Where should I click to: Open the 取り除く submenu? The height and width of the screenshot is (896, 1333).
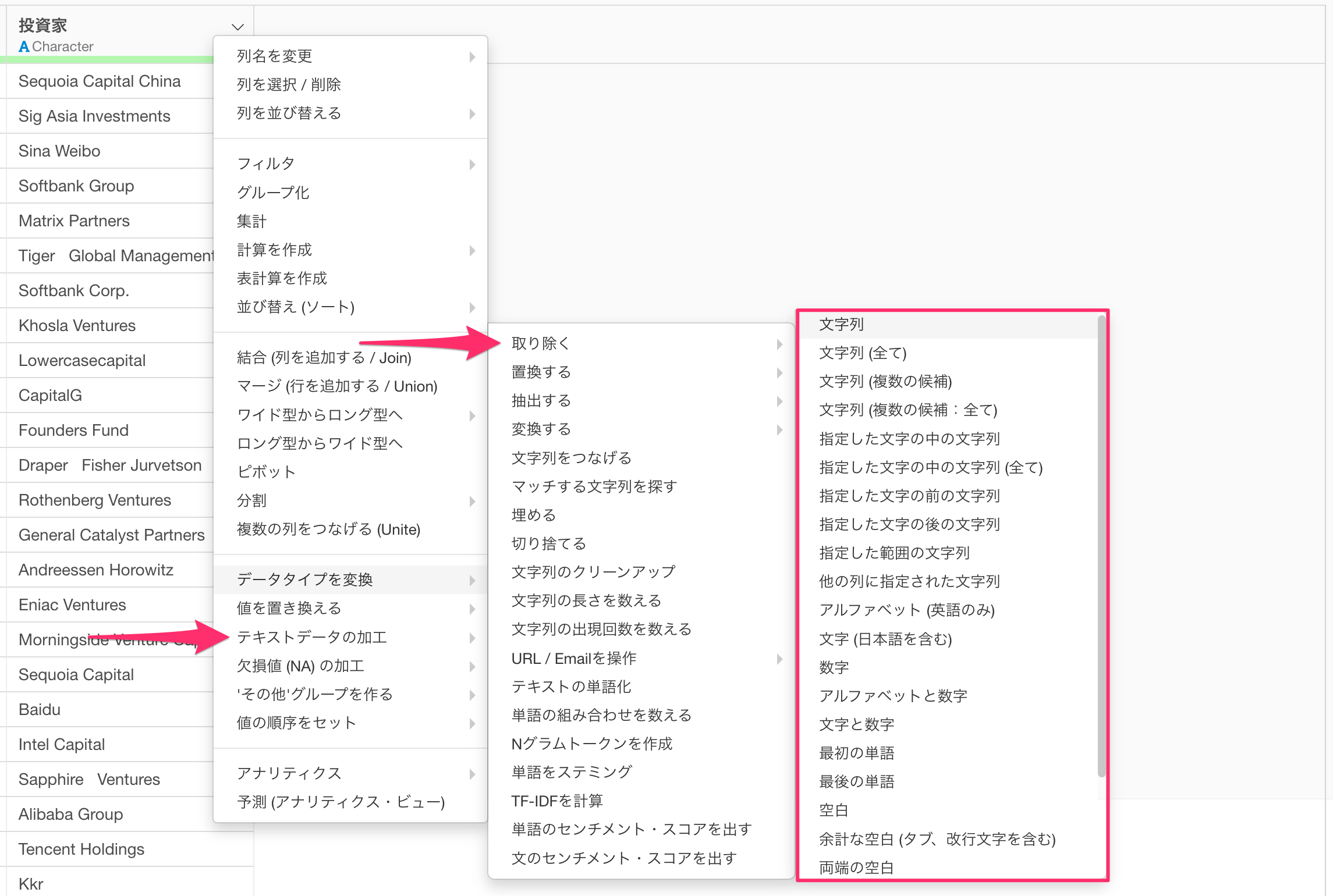click(x=641, y=343)
